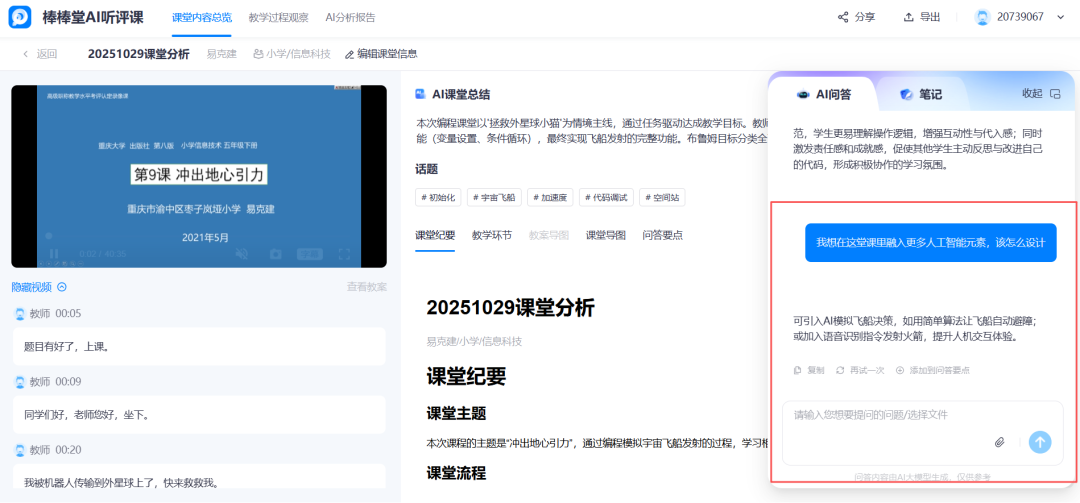
Task: Click the video progress slider handle
Action: click(x=48, y=236)
